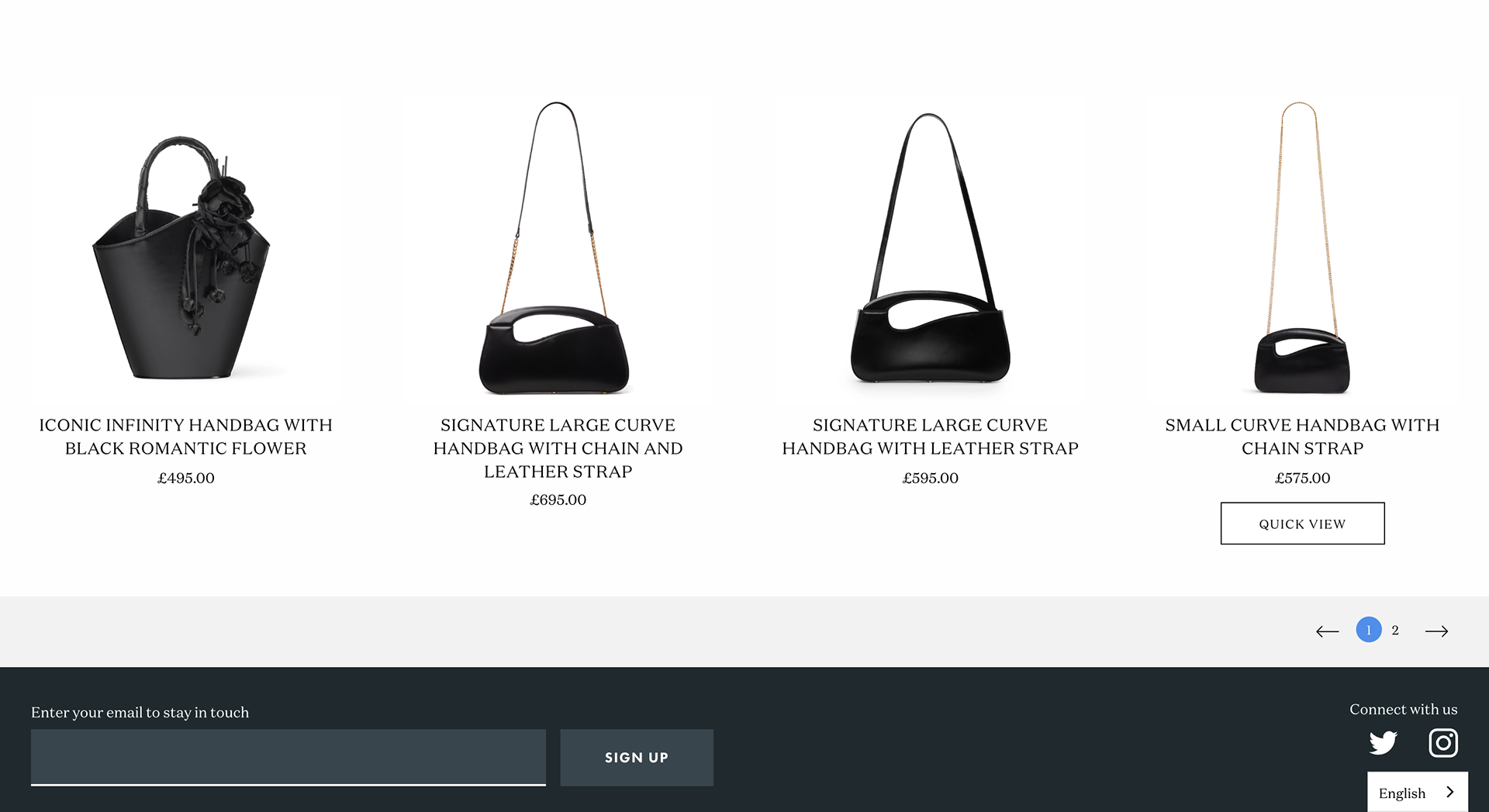The width and height of the screenshot is (1489, 812).
Task: Open Iconic Infinity Handbag with Black Romantic Flower title
Action: [186, 437]
